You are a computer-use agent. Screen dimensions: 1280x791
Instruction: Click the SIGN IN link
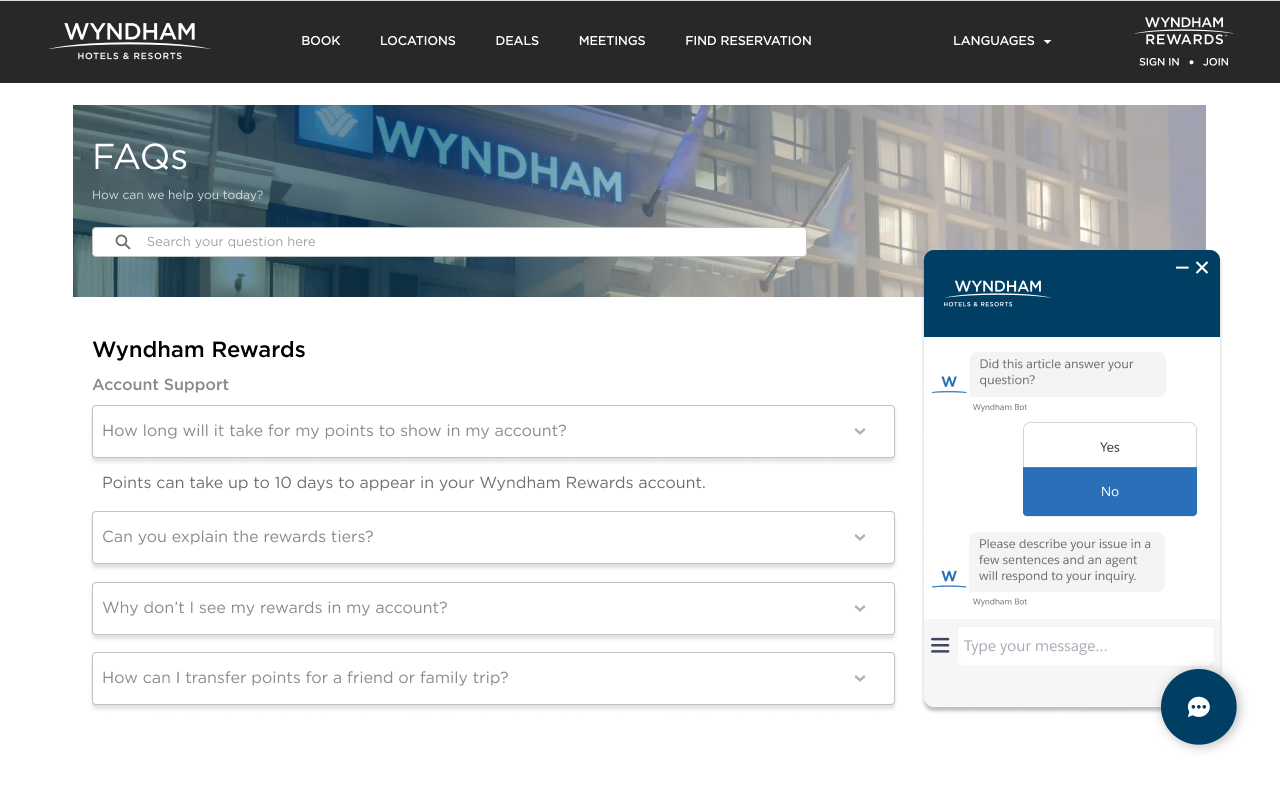coord(1159,62)
